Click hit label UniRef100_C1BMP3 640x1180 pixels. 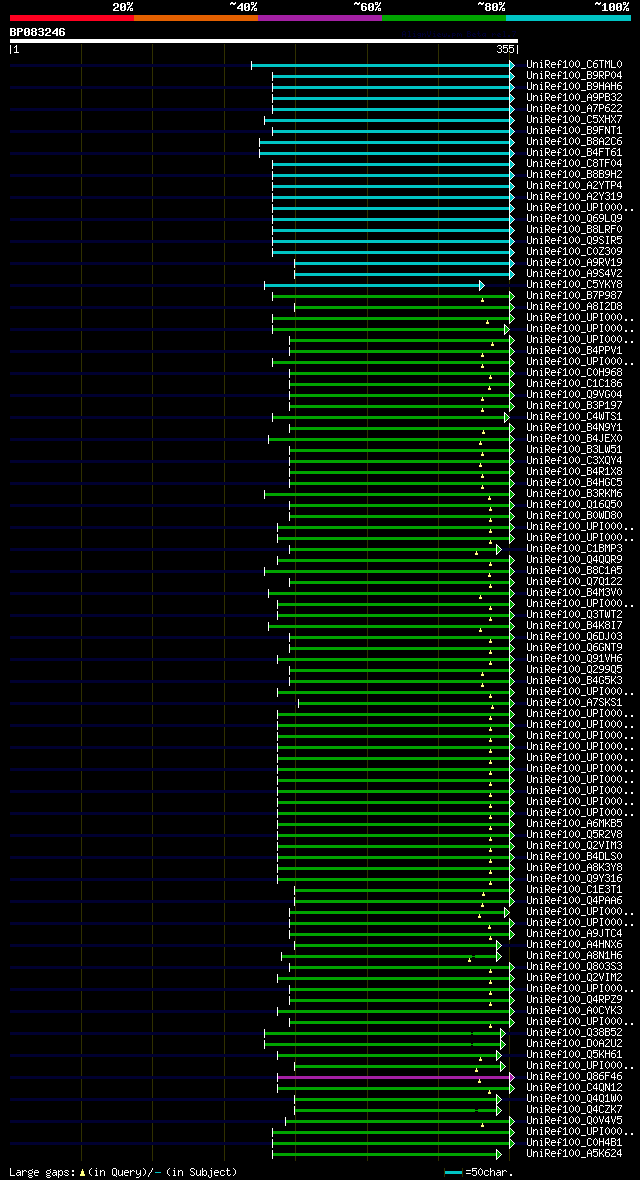pyautogui.click(x=574, y=549)
